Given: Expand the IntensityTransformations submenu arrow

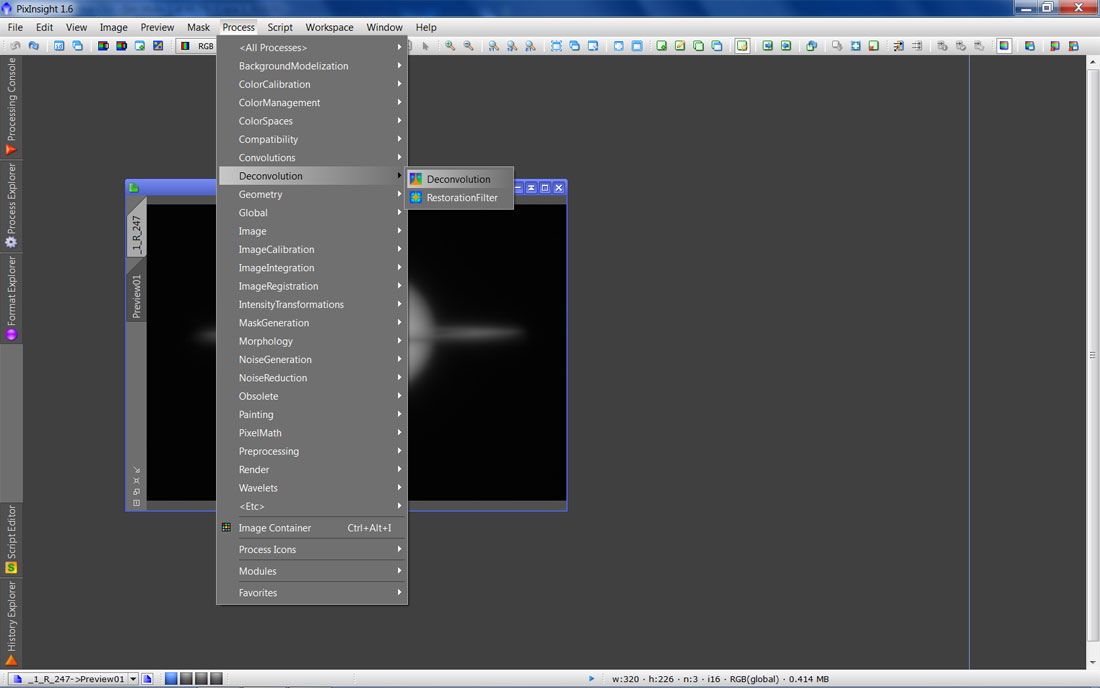Looking at the screenshot, I should pyautogui.click(x=399, y=304).
